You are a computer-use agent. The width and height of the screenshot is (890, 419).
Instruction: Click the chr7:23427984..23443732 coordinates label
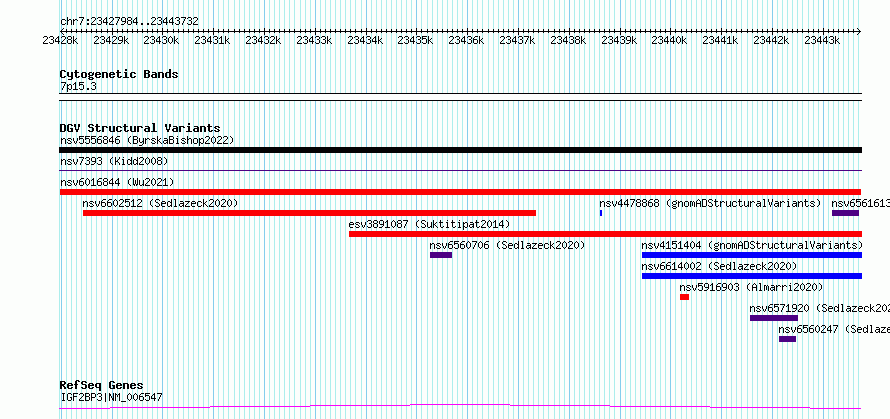pyautogui.click(x=129, y=22)
